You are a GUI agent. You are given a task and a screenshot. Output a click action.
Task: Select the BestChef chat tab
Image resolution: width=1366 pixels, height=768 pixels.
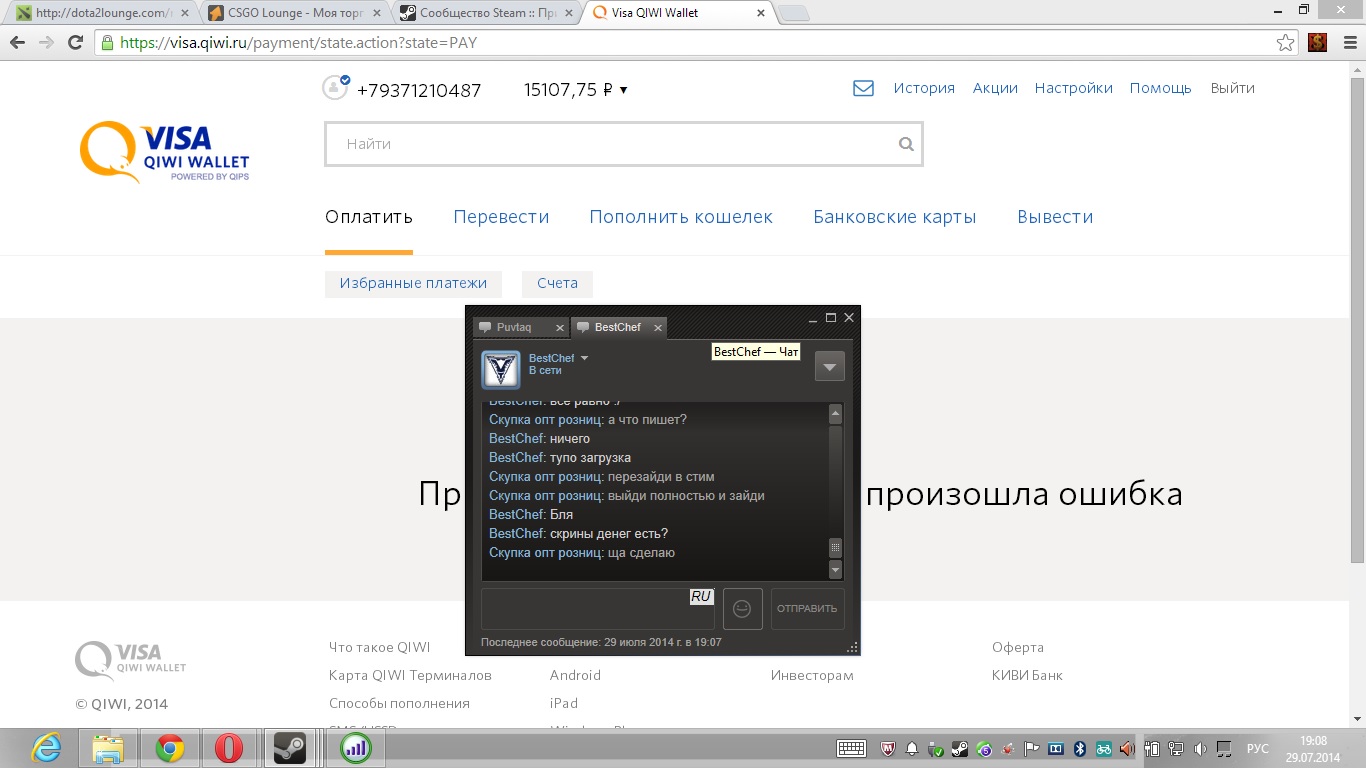point(617,327)
